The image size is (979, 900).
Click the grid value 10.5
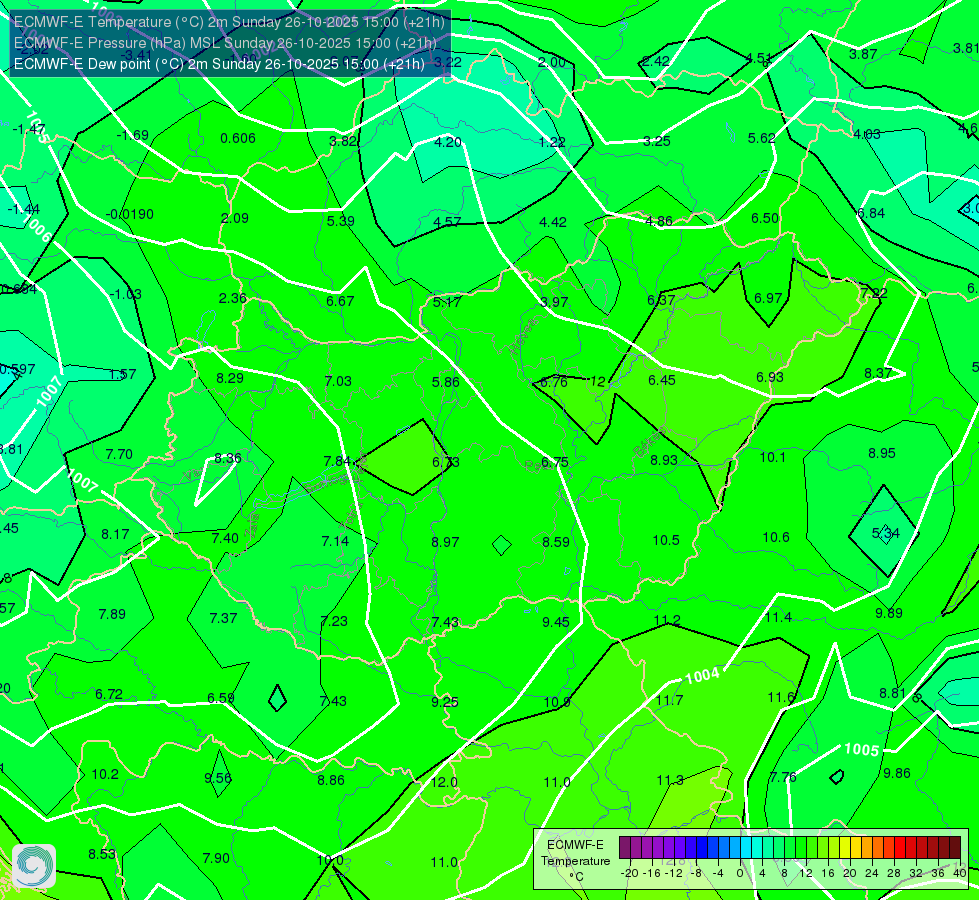click(666, 540)
